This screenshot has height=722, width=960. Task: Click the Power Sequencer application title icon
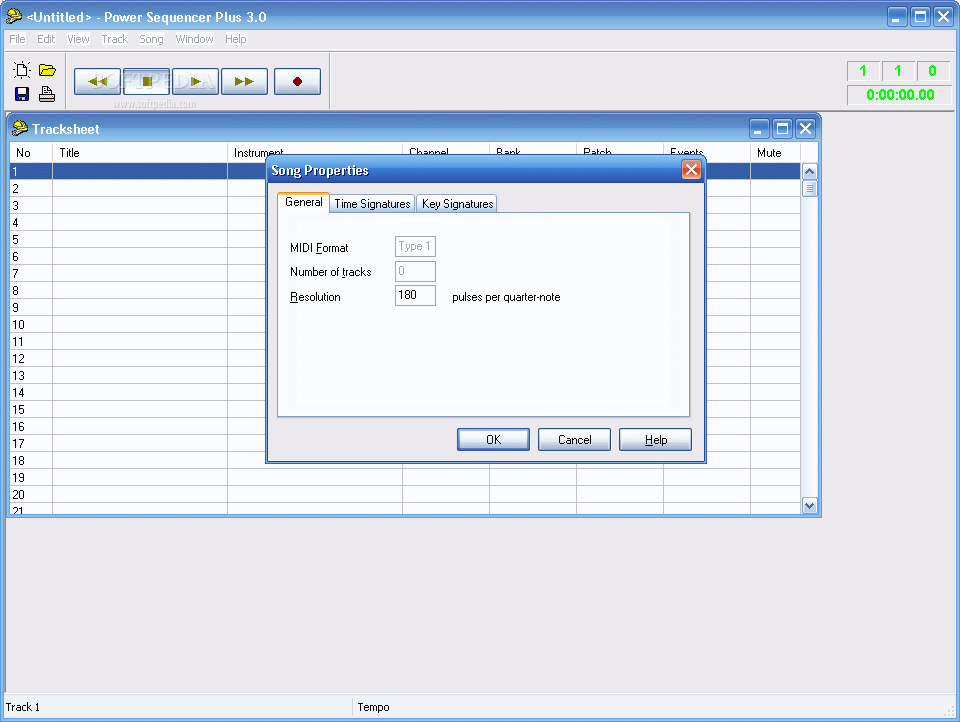[14, 16]
